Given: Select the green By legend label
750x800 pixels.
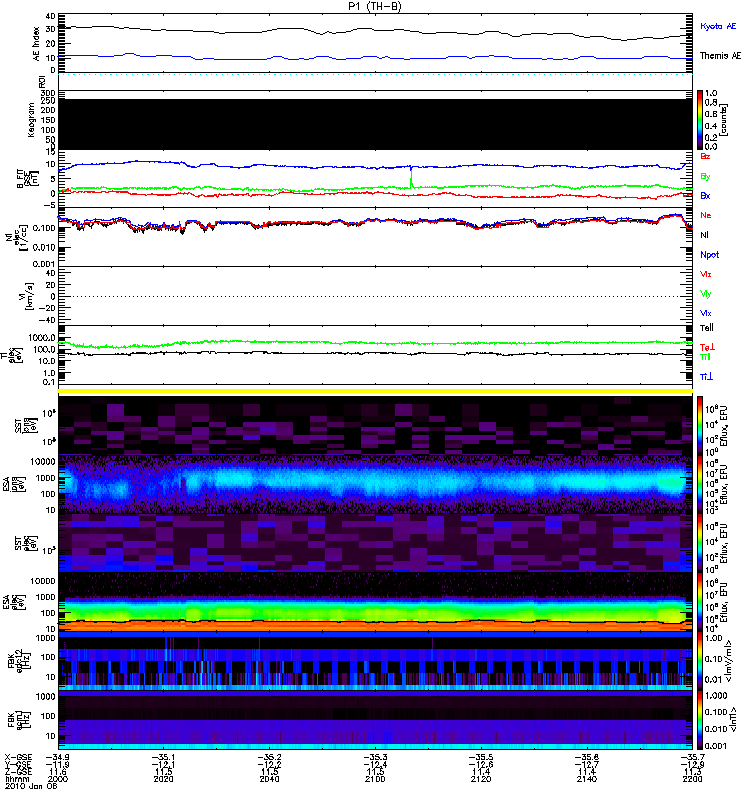Looking at the screenshot, I should [705, 176].
